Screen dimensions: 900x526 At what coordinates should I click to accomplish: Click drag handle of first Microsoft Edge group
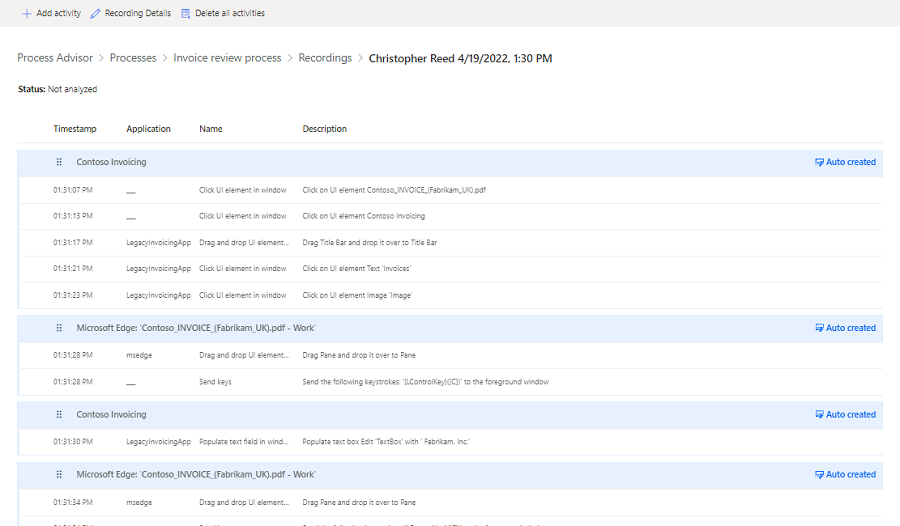pos(59,328)
